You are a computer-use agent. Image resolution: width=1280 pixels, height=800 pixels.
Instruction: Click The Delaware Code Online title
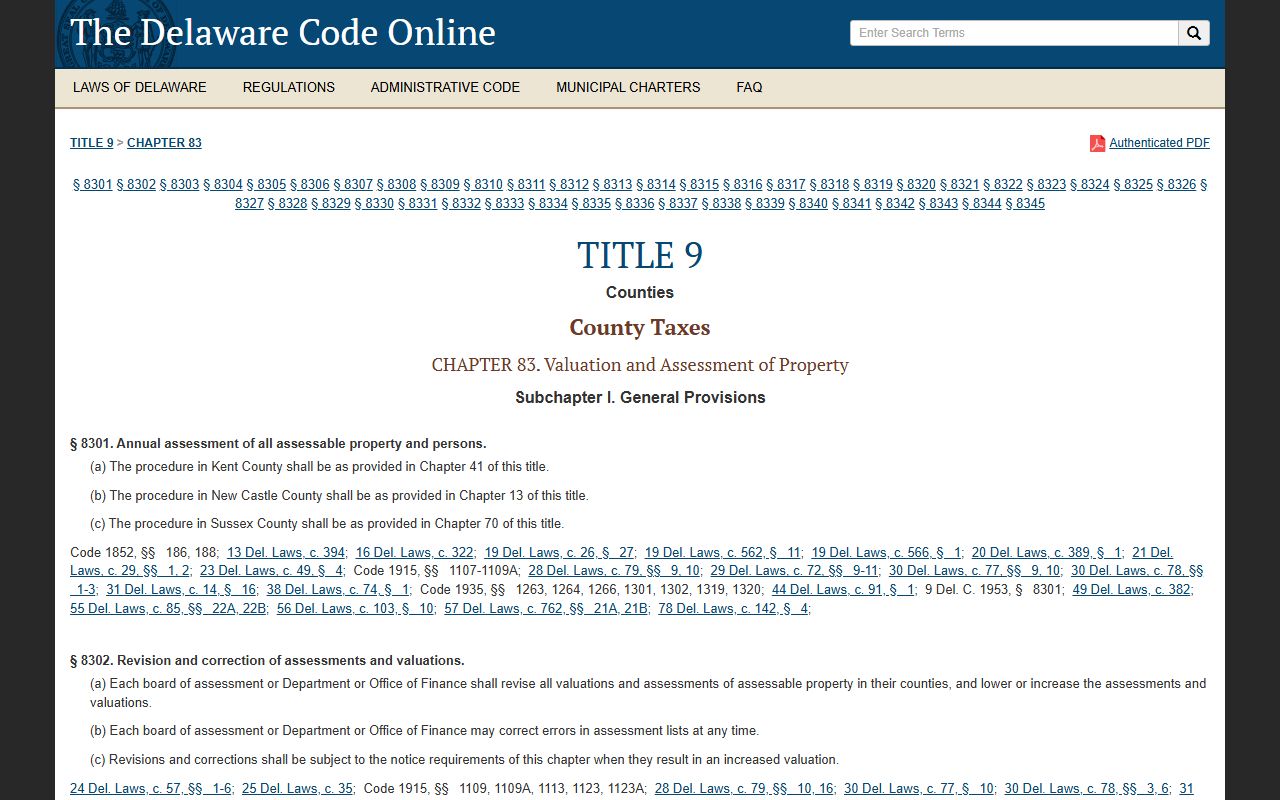click(x=283, y=33)
